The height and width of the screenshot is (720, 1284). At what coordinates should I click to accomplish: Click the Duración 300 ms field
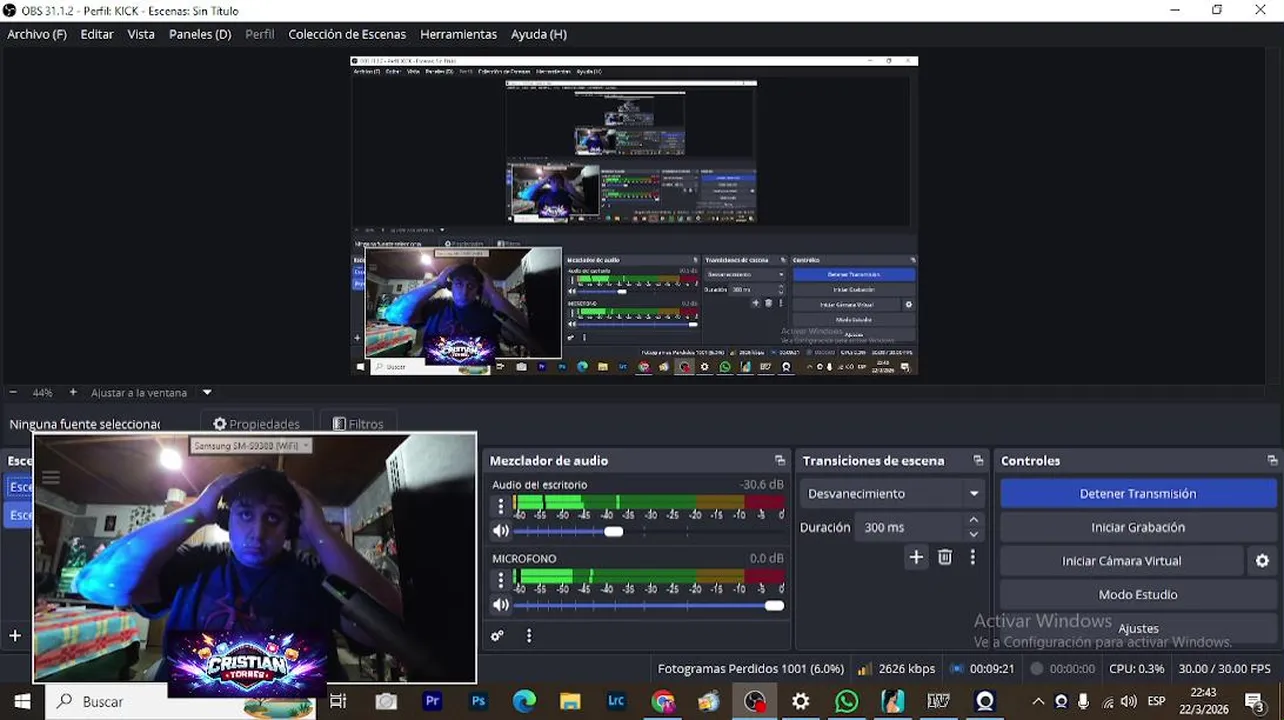pos(908,527)
